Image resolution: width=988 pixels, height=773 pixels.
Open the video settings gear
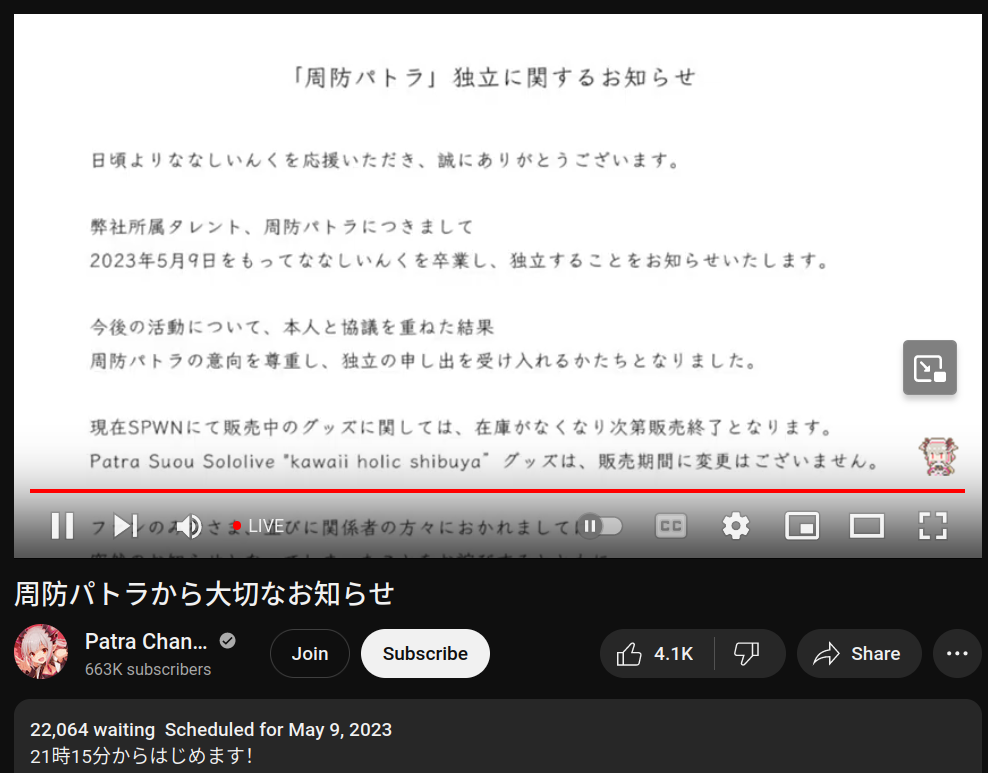point(735,525)
